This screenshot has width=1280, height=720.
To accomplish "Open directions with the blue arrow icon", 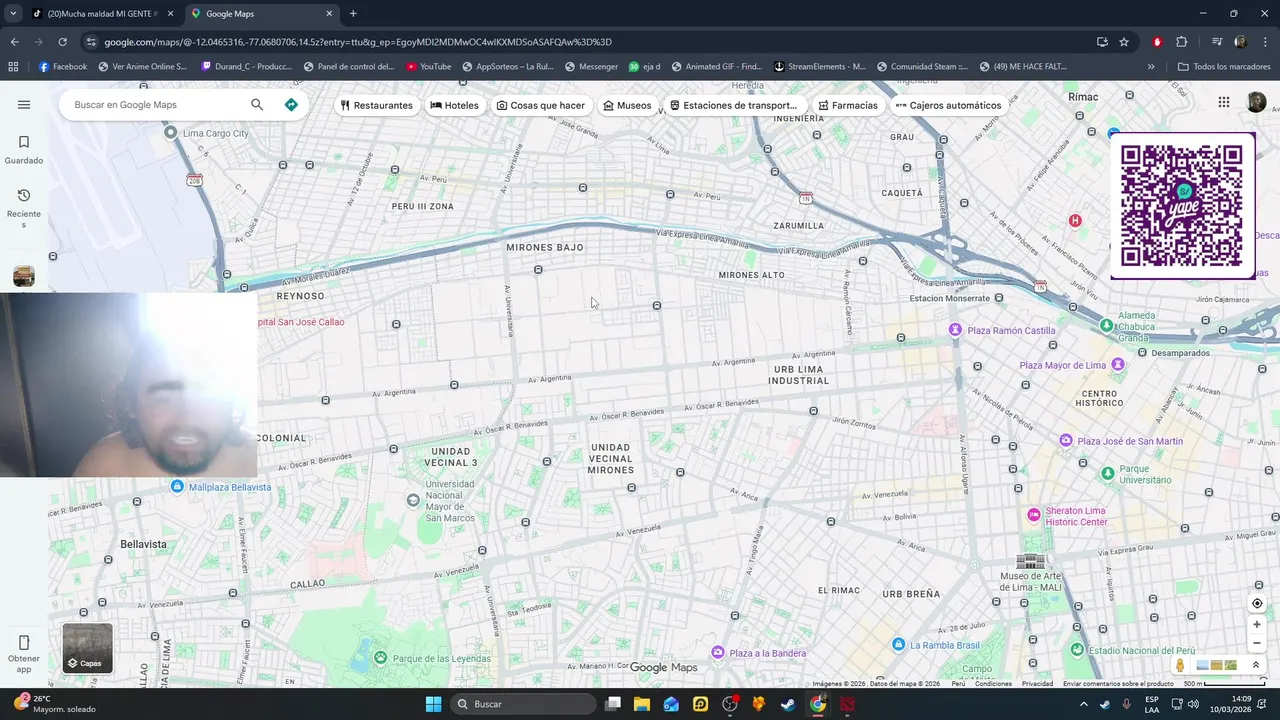I will click(x=291, y=104).
